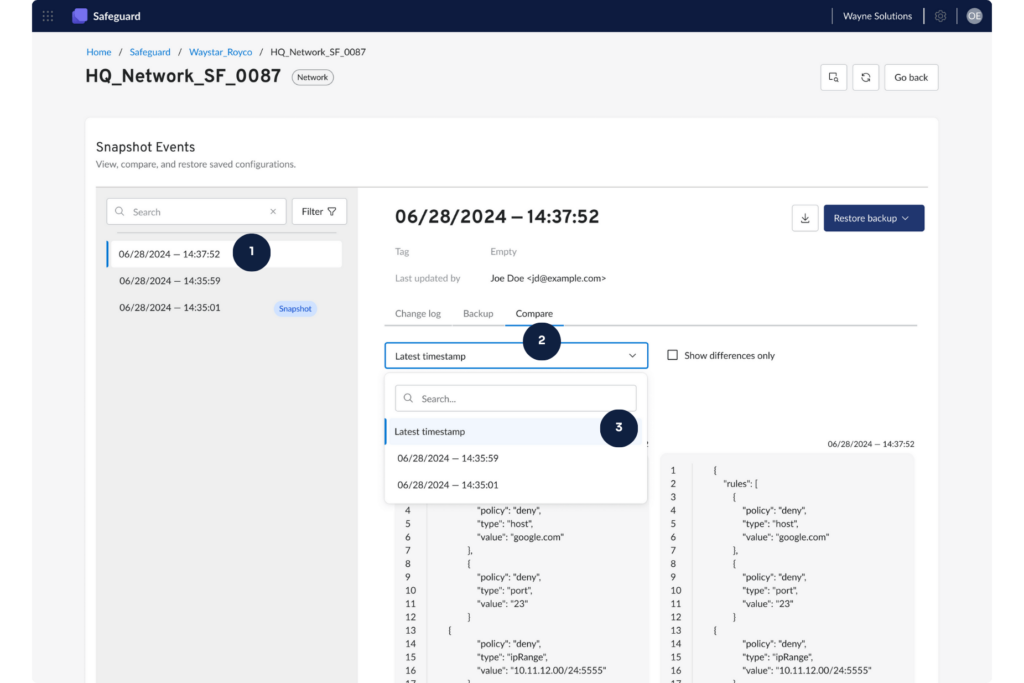The width and height of the screenshot is (1024, 683).
Task: Open the settings gear in top bar
Action: pyautogui.click(x=938, y=15)
